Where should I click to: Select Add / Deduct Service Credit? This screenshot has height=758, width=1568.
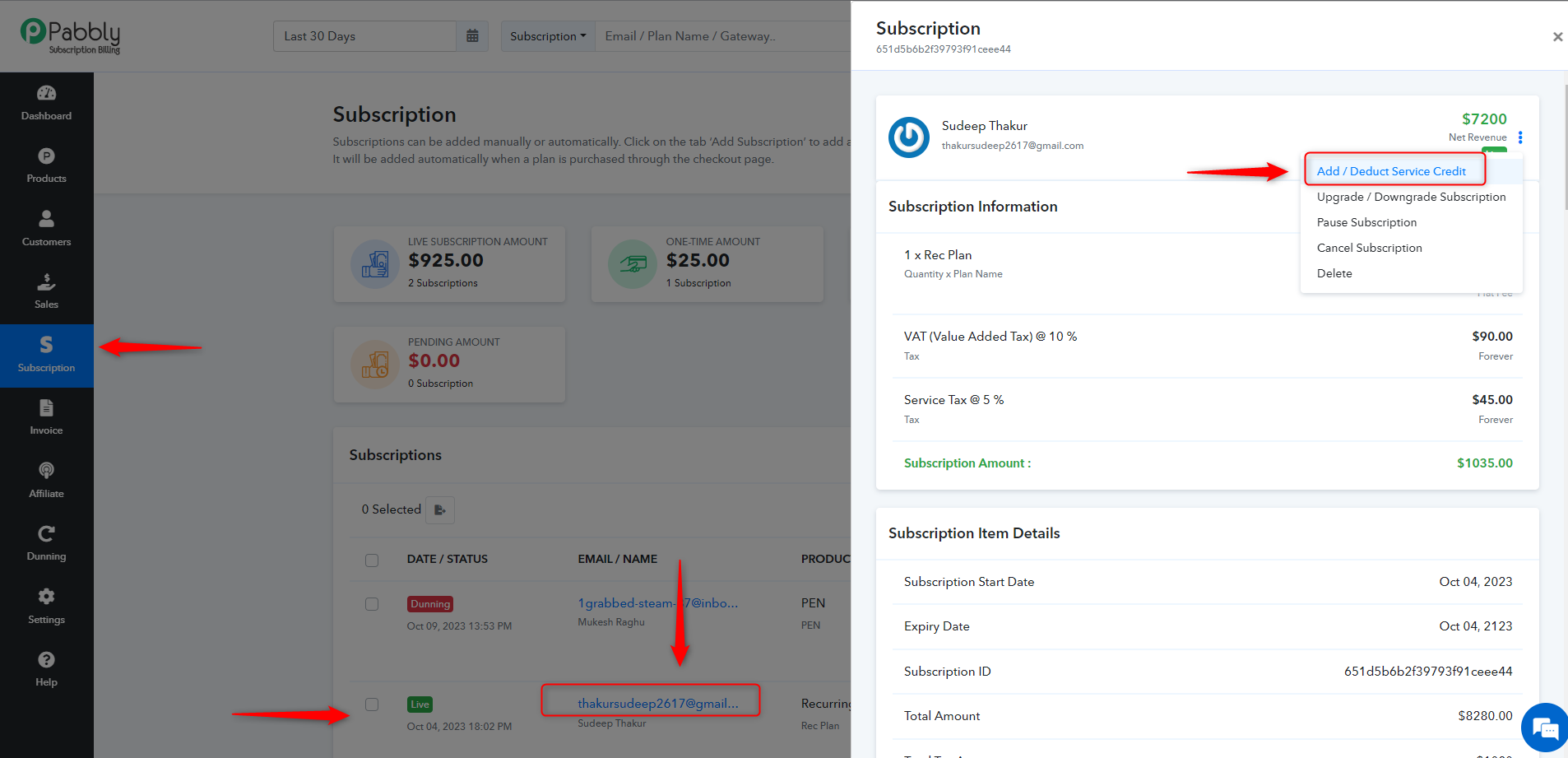(x=1391, y=171)
